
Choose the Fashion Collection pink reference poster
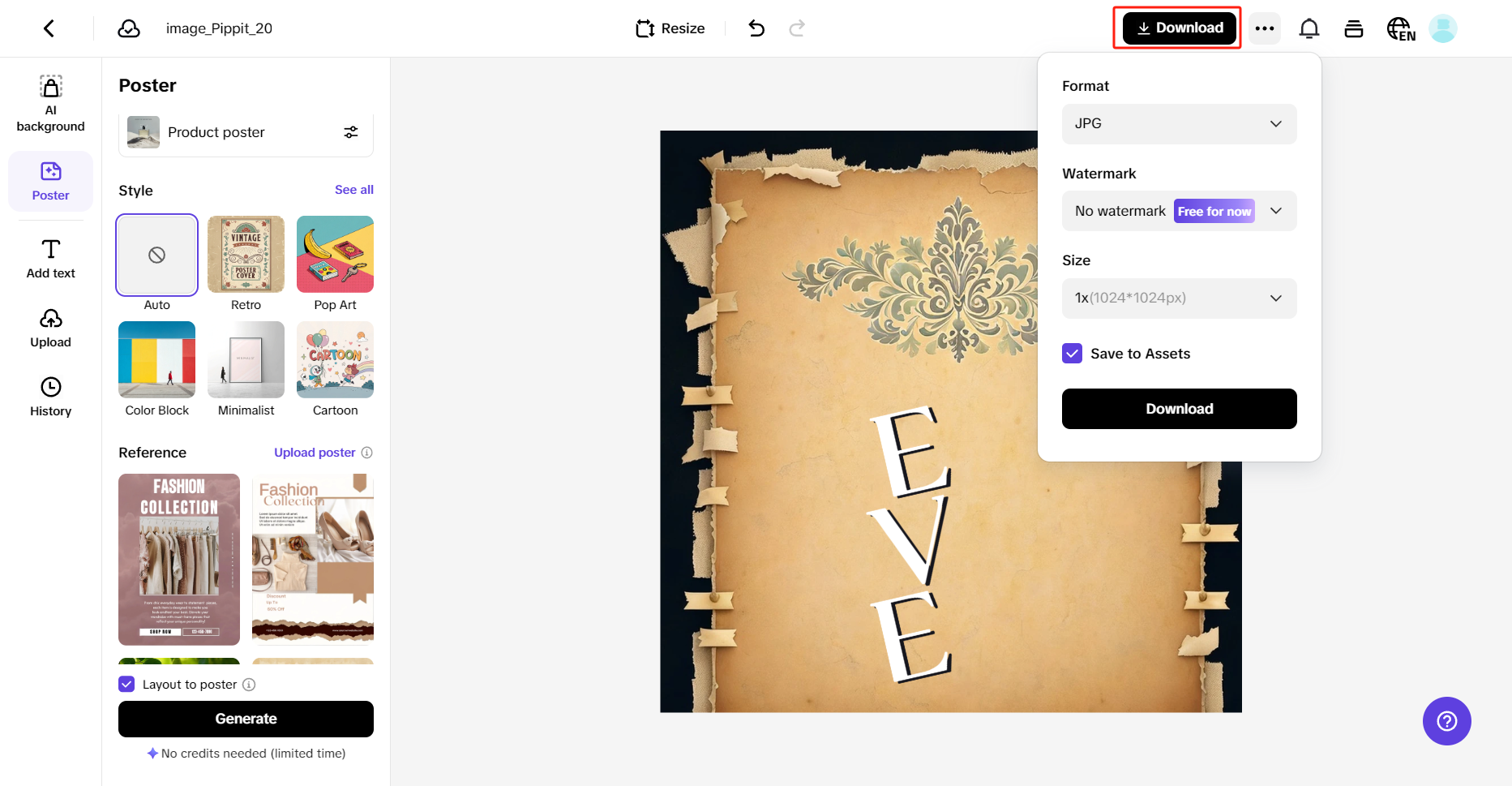pyautogui.click(x=179, y=560)
